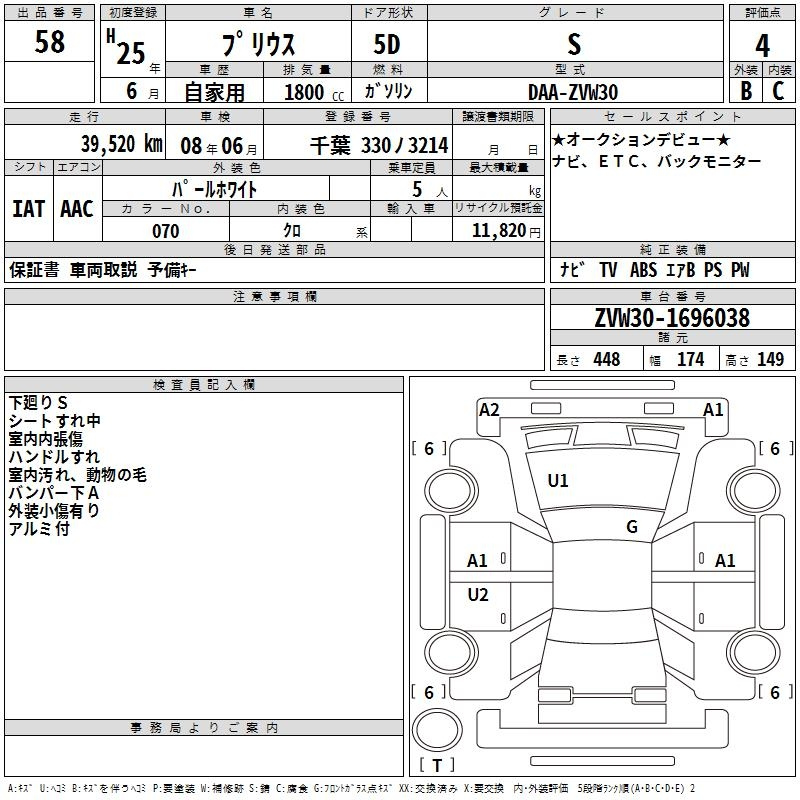Click the A2 damage marker on the diagram
Image resolution: width=800 pixels, height=800 pixels.
pos(489,409)
